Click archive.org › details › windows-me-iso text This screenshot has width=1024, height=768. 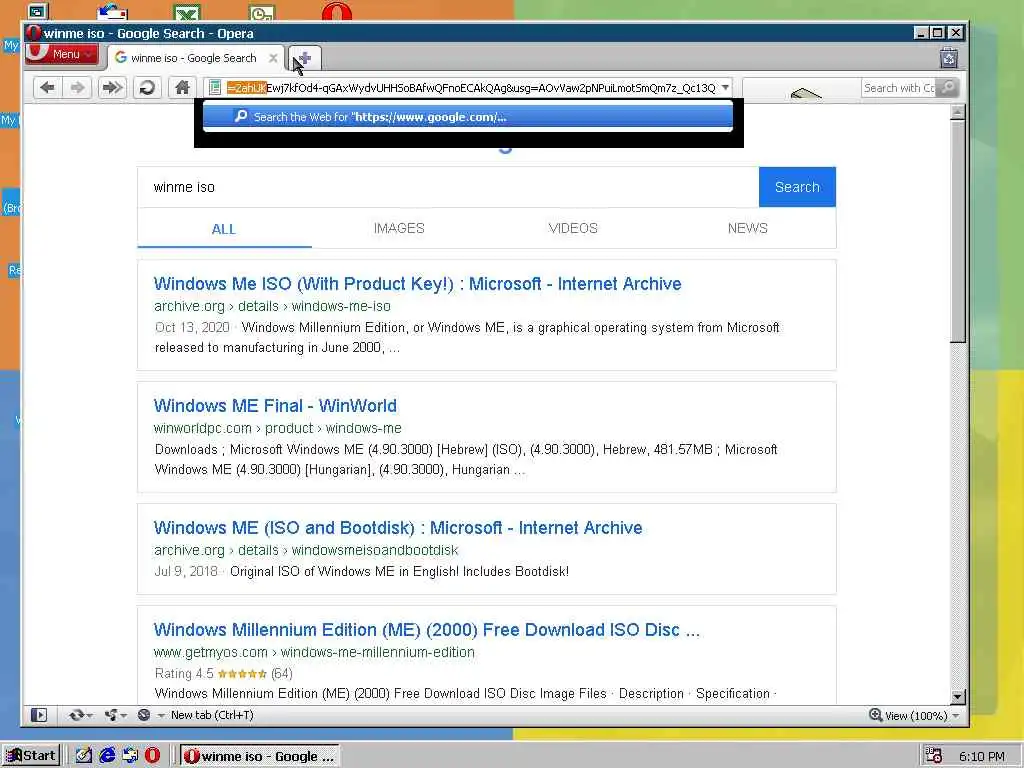coord(272,306)
